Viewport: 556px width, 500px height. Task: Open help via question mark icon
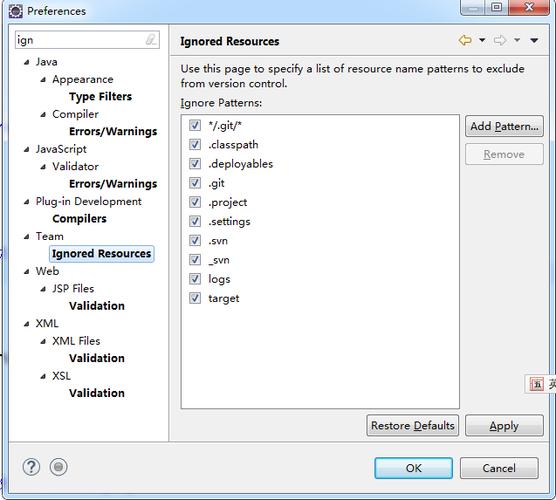(31, 467)
